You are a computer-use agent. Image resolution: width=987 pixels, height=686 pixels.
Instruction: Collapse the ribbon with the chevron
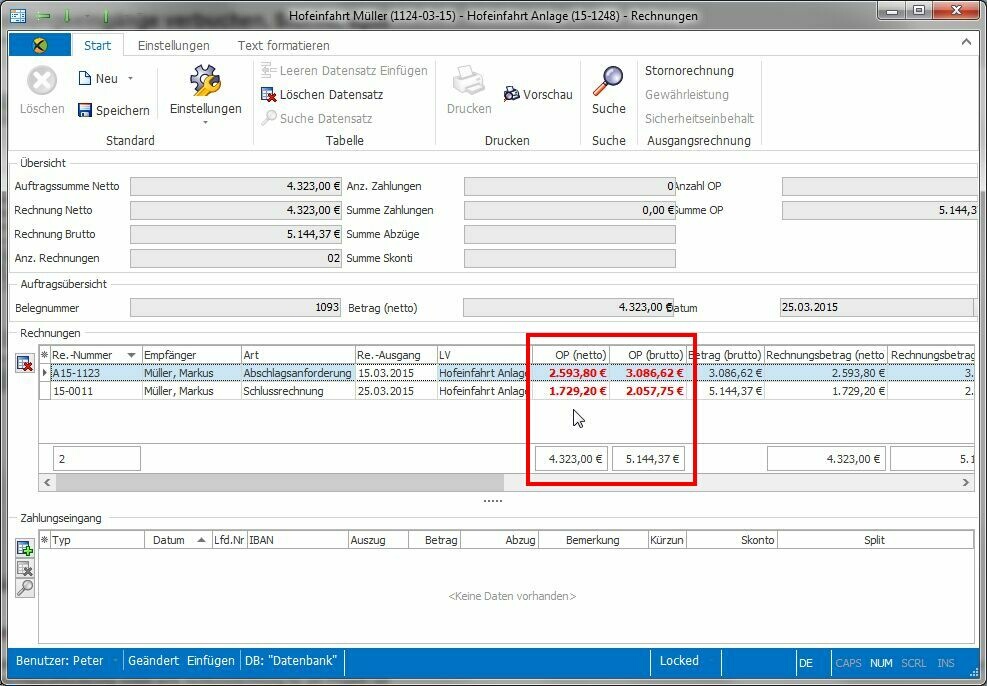(966, 42)
